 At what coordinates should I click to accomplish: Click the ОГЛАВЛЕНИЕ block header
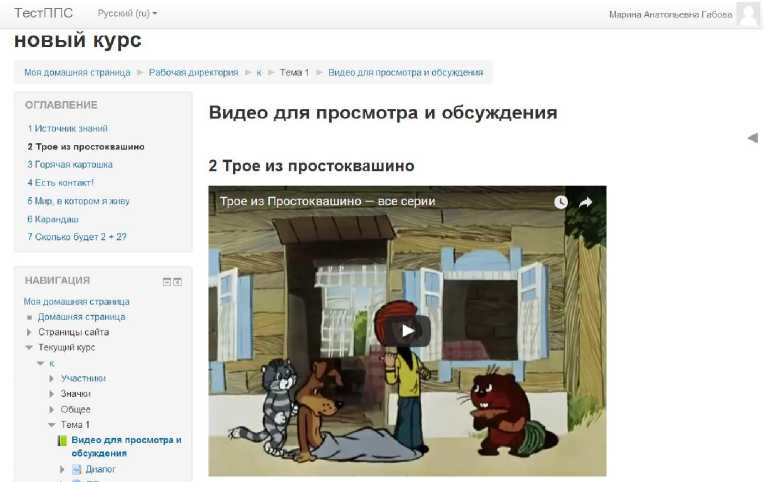tap(61, 105)
